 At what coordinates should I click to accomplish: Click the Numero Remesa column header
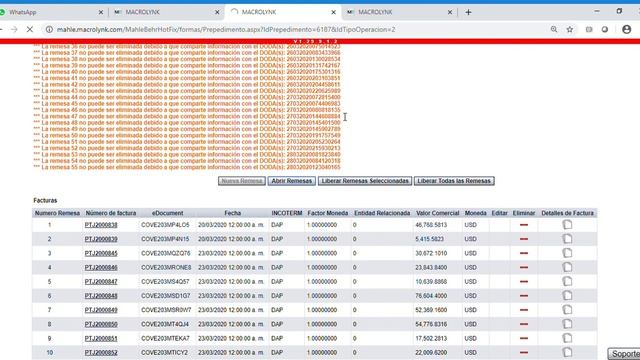(57, 213)
